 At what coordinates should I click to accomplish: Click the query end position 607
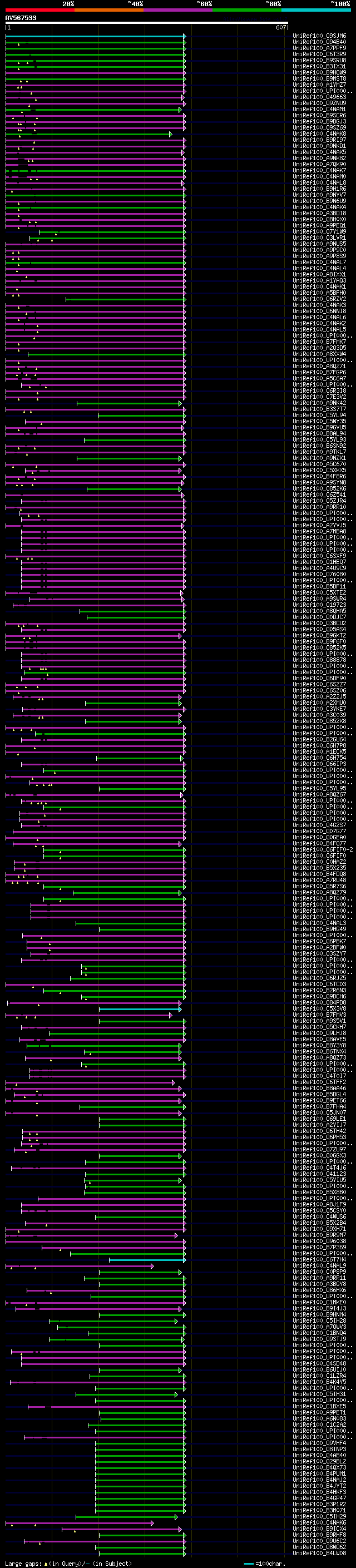tap(280, 27)
